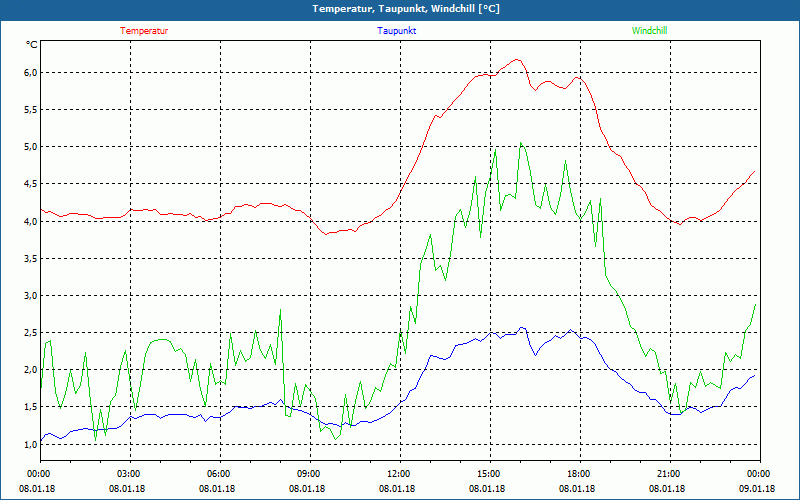Image resolution: width=800 pixels, height=500 pixels.
Task: Click the red Temperatur legend label
Action: click(x=144, y=31)
